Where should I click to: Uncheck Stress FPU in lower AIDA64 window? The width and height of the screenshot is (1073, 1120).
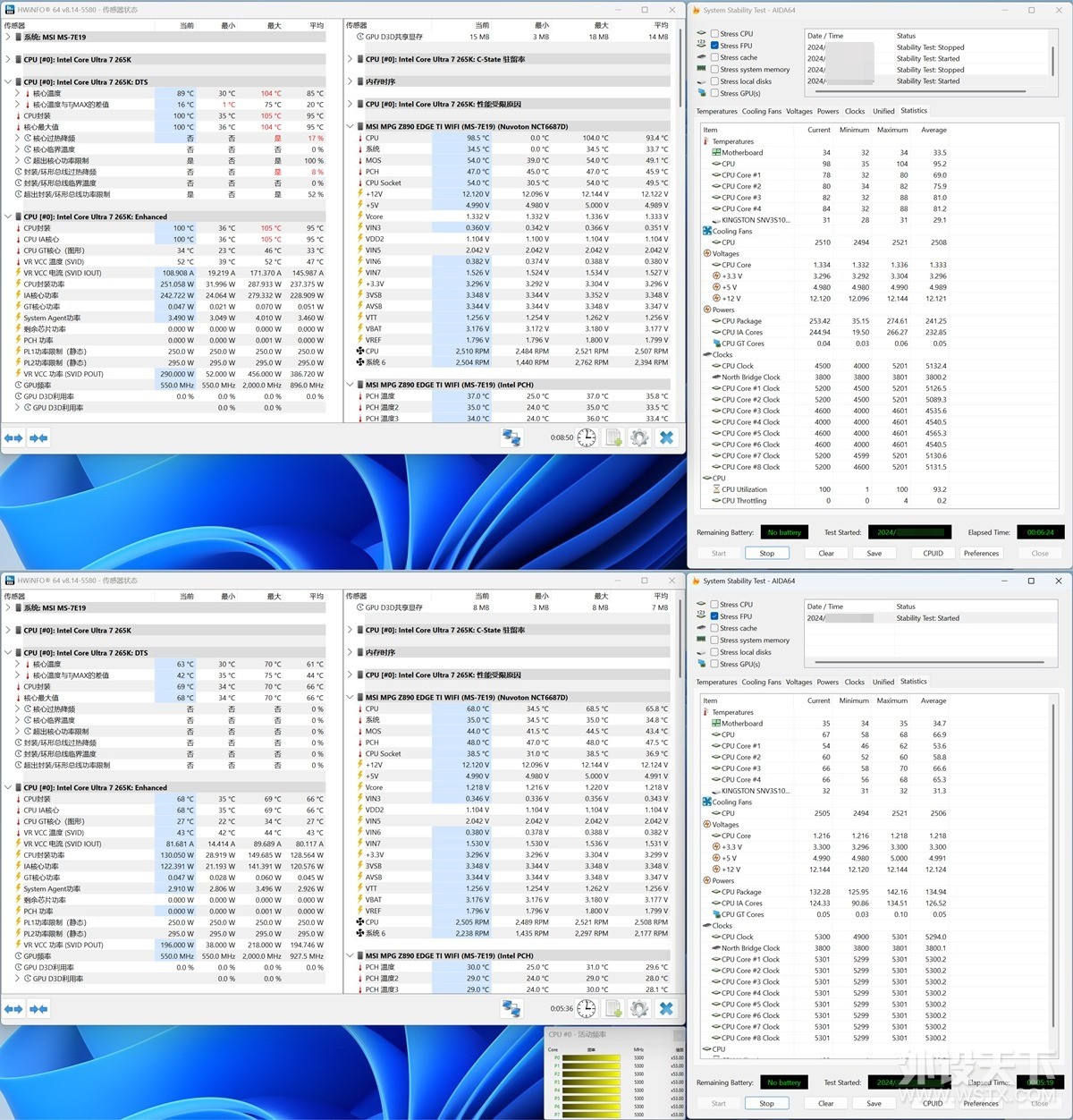click(x=714, y=616)
